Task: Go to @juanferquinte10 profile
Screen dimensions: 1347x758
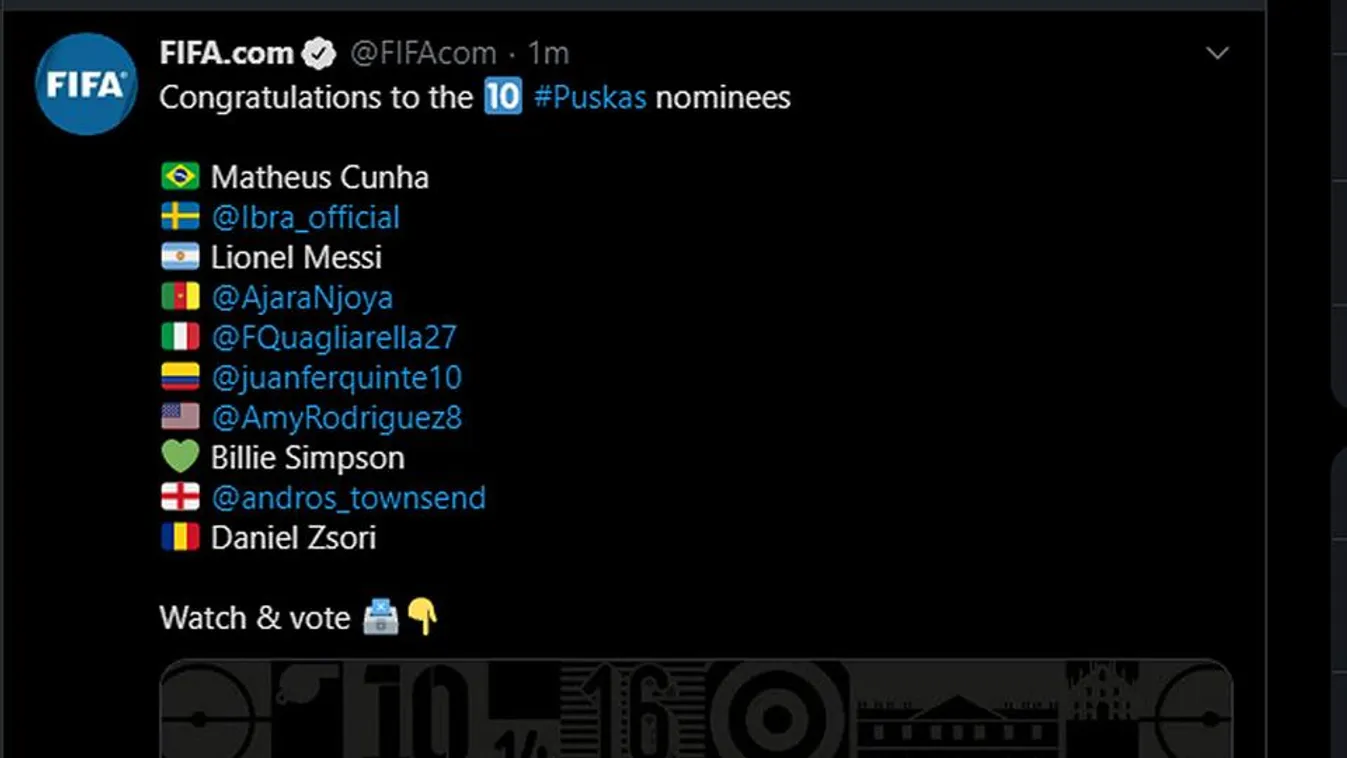Action: pyautogui.click(x=336, y=378)
